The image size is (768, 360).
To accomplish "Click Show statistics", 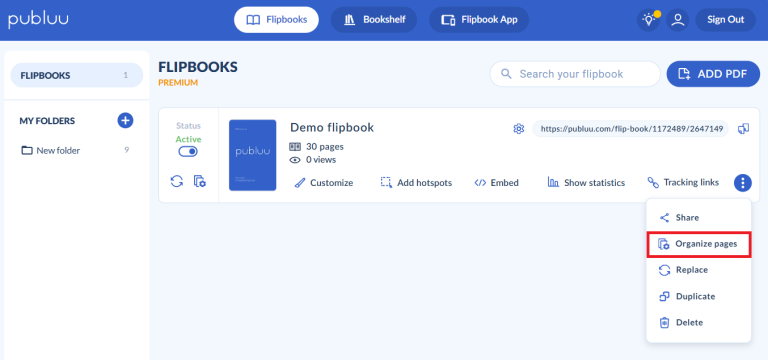I will 586,183.
